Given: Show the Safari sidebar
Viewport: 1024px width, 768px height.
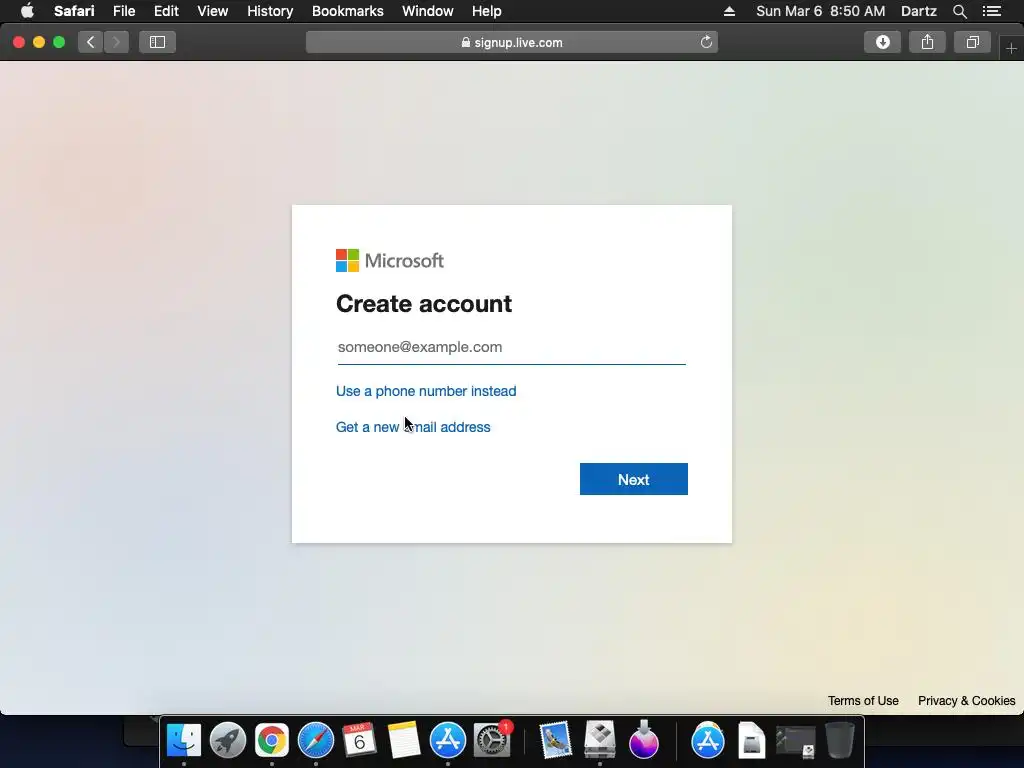Looking at the screenshot, I should click(157, 42).
